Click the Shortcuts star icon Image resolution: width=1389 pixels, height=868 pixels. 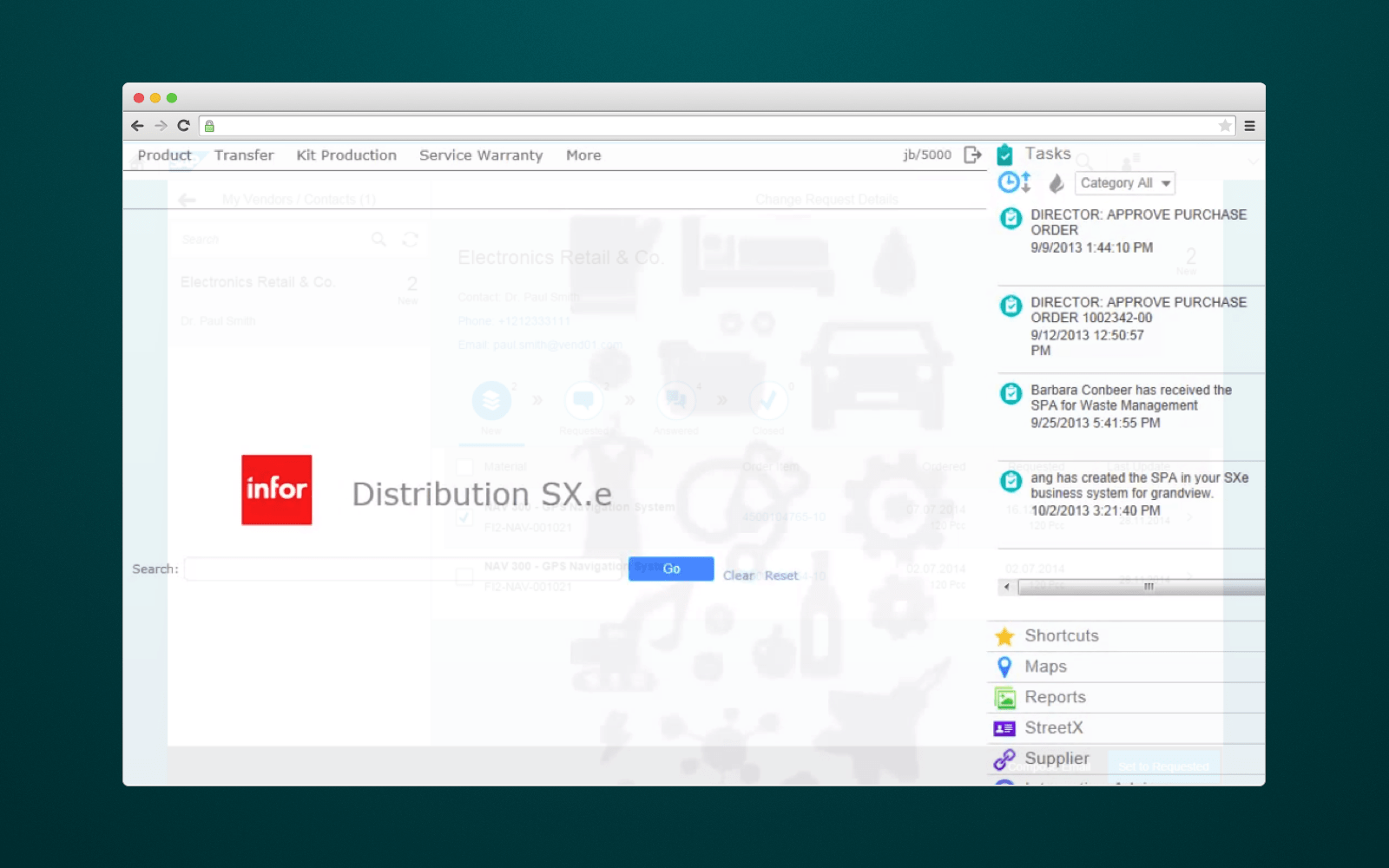pyautogui.click(x=1004, y=636)
